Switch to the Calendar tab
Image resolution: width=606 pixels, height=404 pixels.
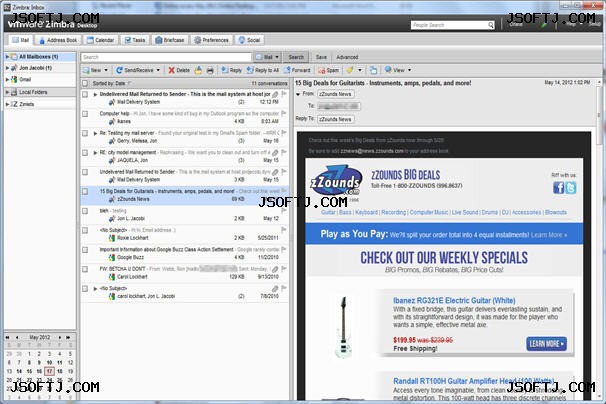[100, 40]
